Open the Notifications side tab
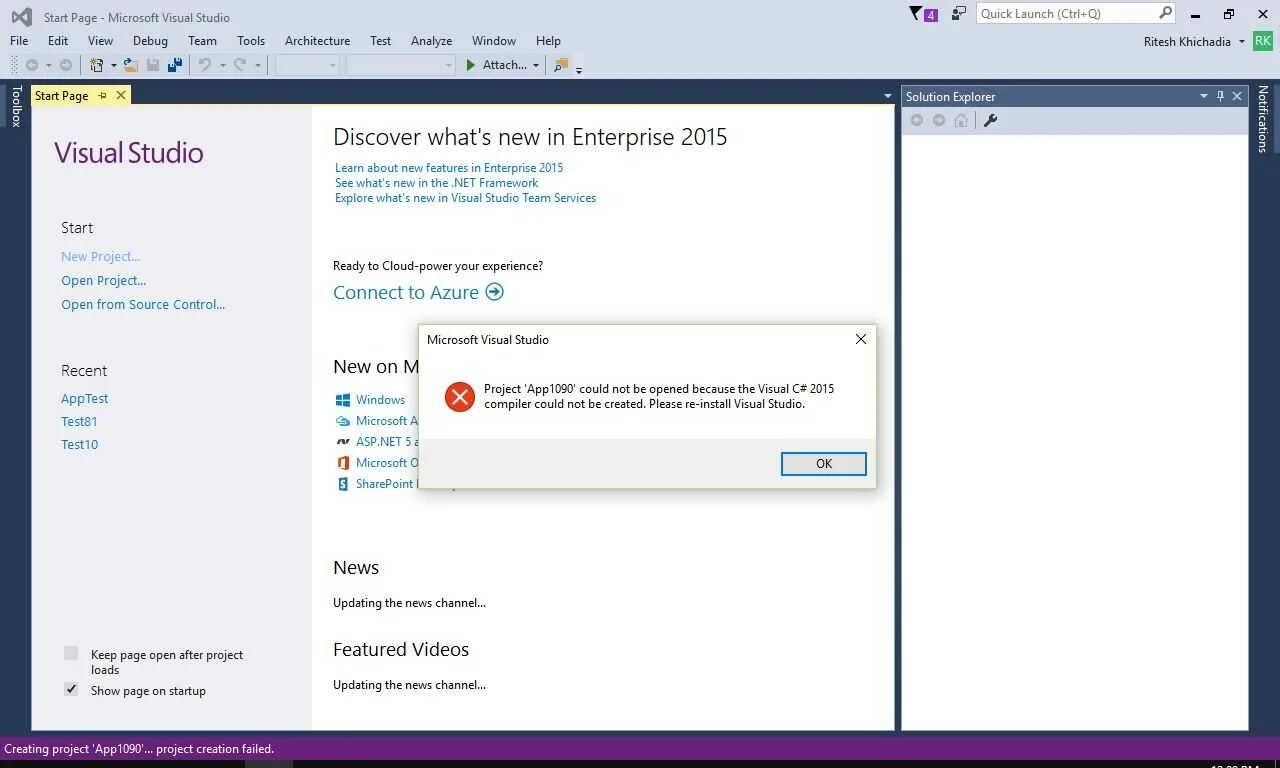1280x768 pixels. (x=1263, y=119)
